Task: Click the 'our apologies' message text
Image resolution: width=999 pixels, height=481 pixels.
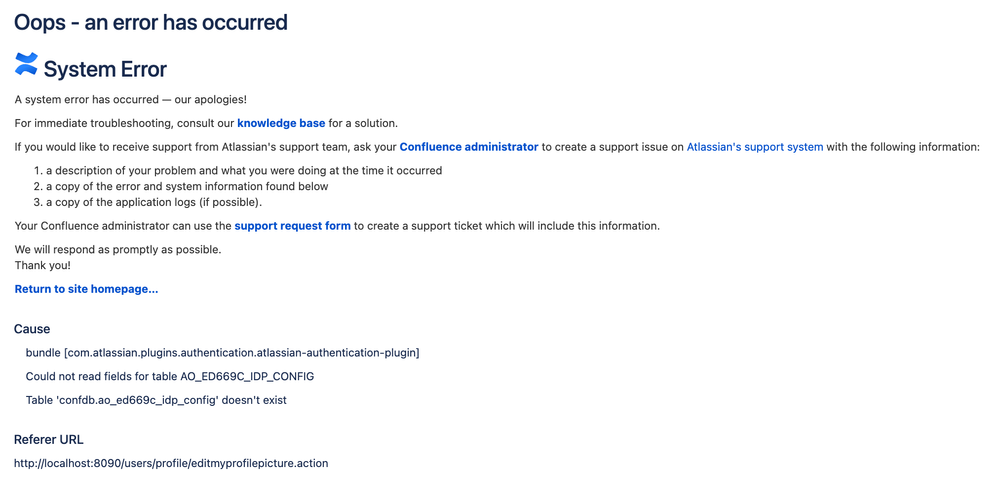Action: (x=130, y=99)
